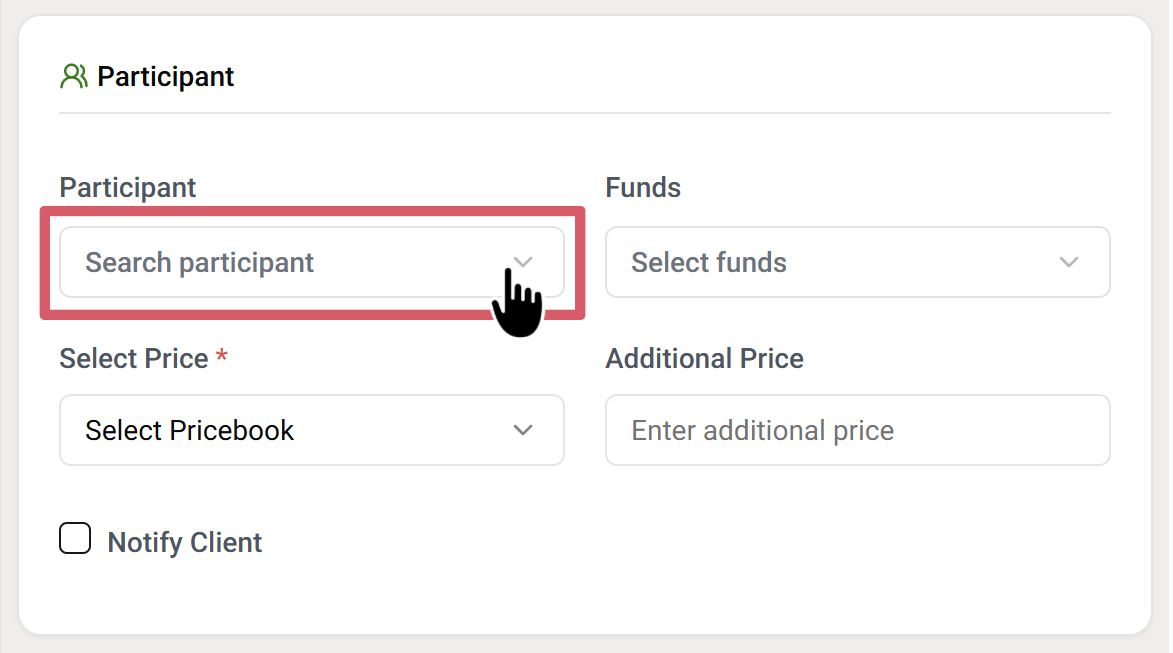Image resolution: width=1173 pixels, height=653 pixels.
Task: Expand the Select funds dropdown
Action: [x=857, y=262]
